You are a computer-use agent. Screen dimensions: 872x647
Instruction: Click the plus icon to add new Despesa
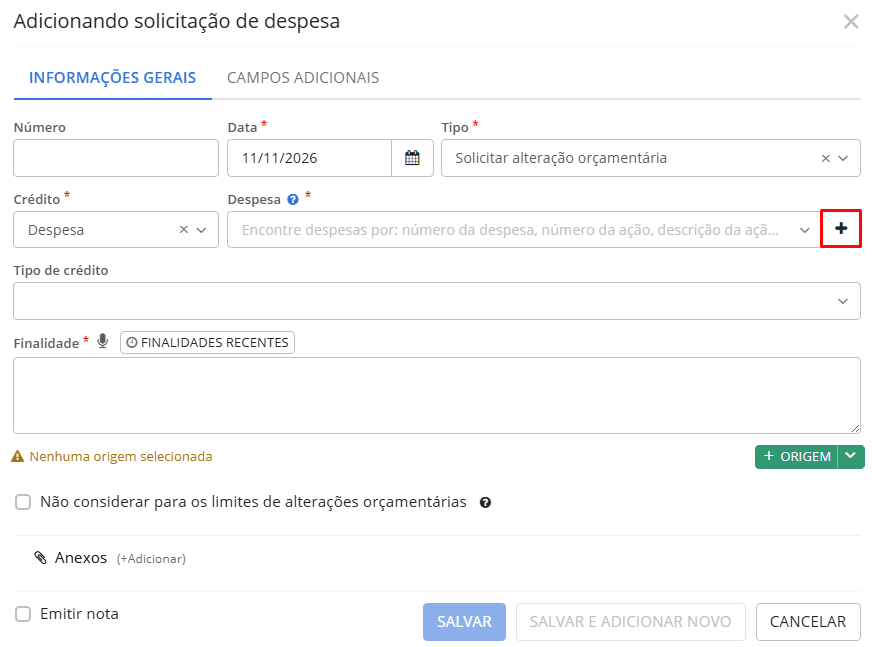[841, 228]
